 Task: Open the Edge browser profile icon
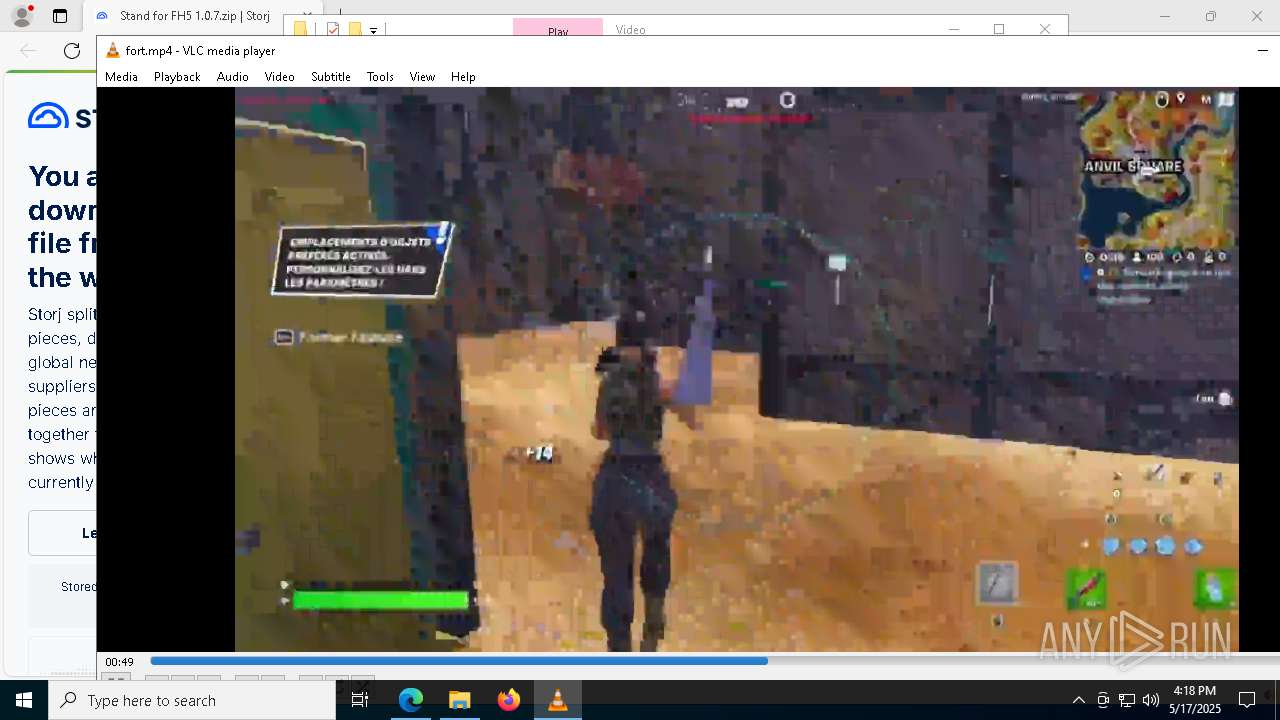(x=21, y=16)
